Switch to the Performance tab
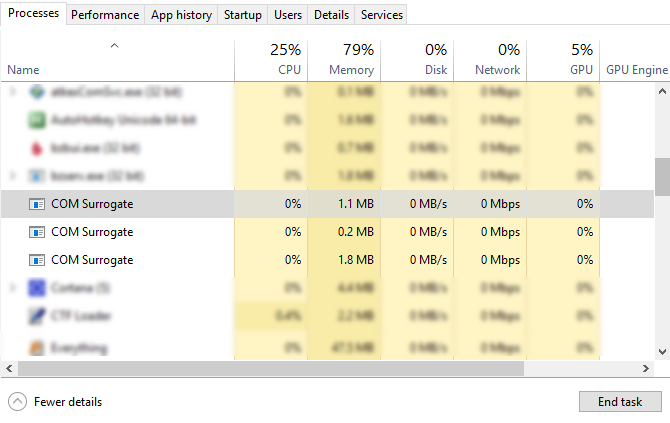The width and height of the screenshot is (670, 423). point(105,15)
